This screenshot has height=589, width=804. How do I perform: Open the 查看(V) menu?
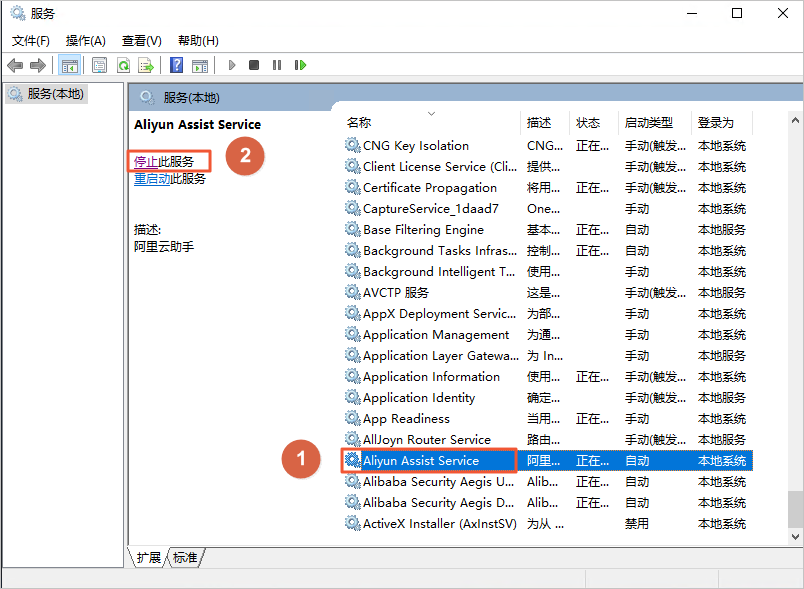141,40
